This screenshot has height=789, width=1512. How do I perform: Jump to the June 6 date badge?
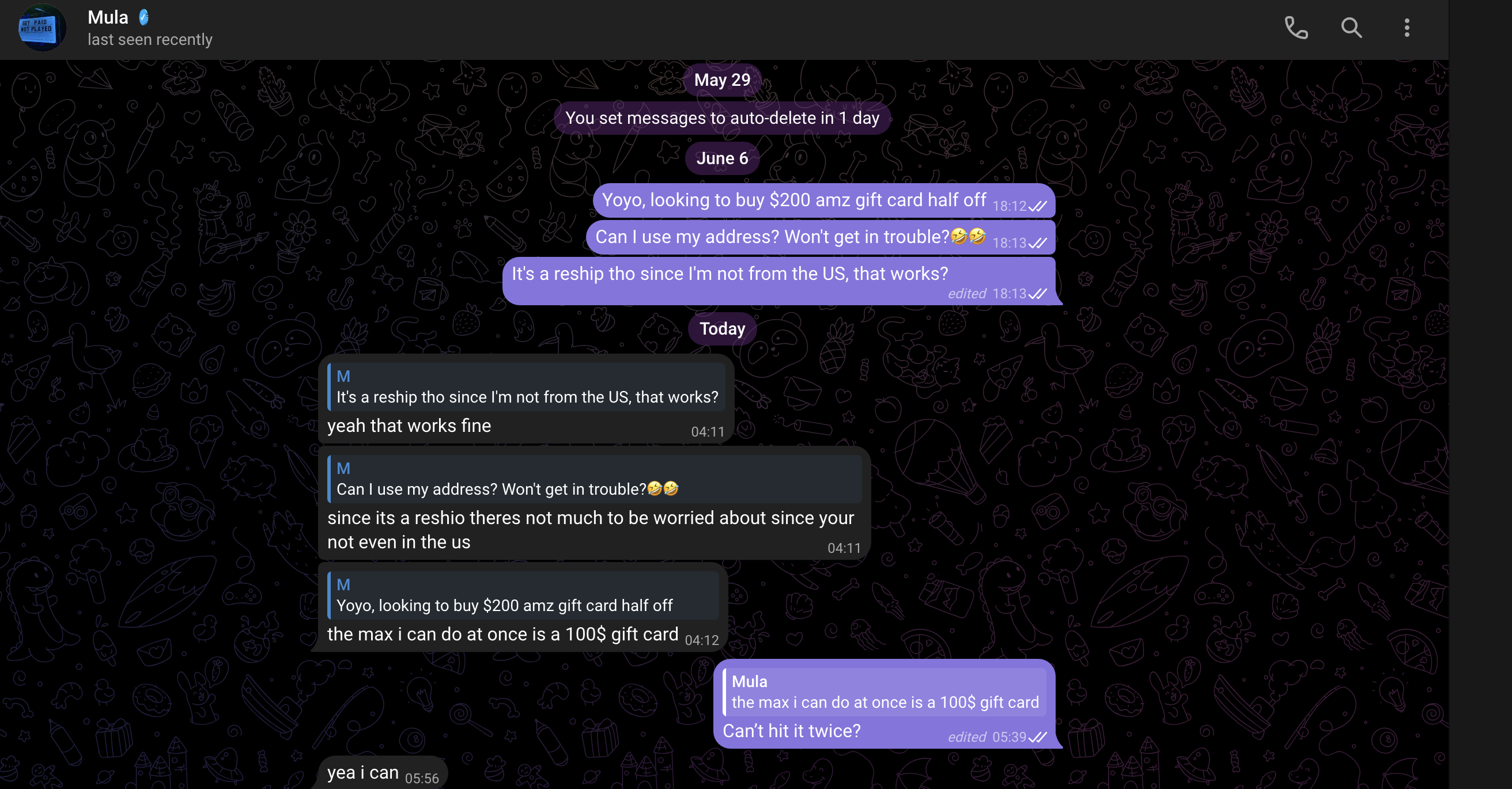point(722,158)
